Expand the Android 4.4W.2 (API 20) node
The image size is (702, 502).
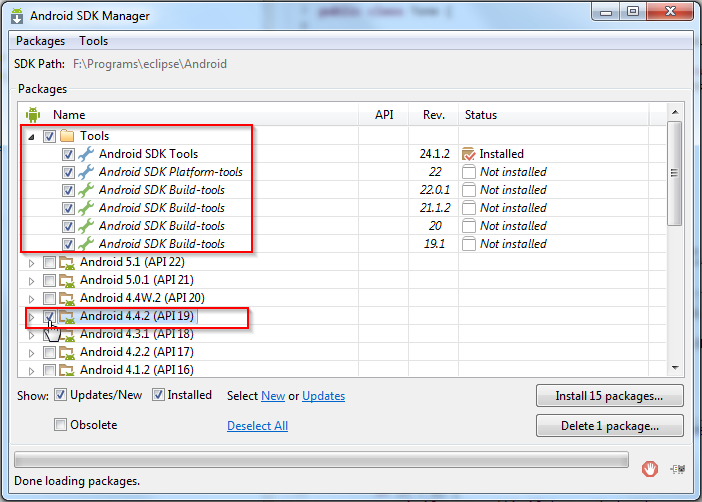[x=31, y=299]
